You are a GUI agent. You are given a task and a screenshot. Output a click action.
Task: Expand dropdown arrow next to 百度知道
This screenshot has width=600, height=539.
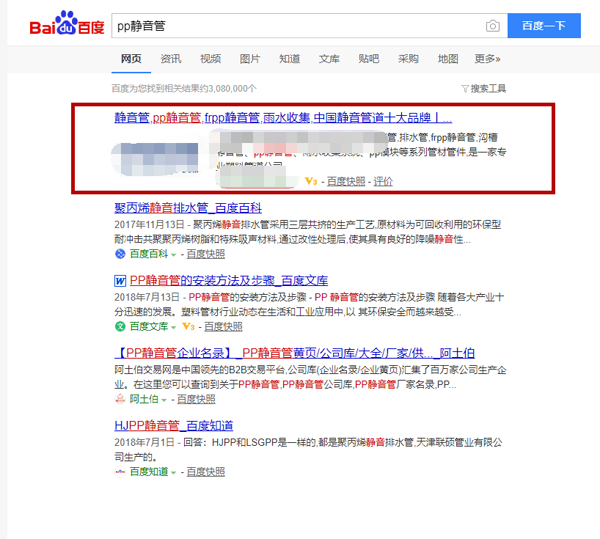173,473
